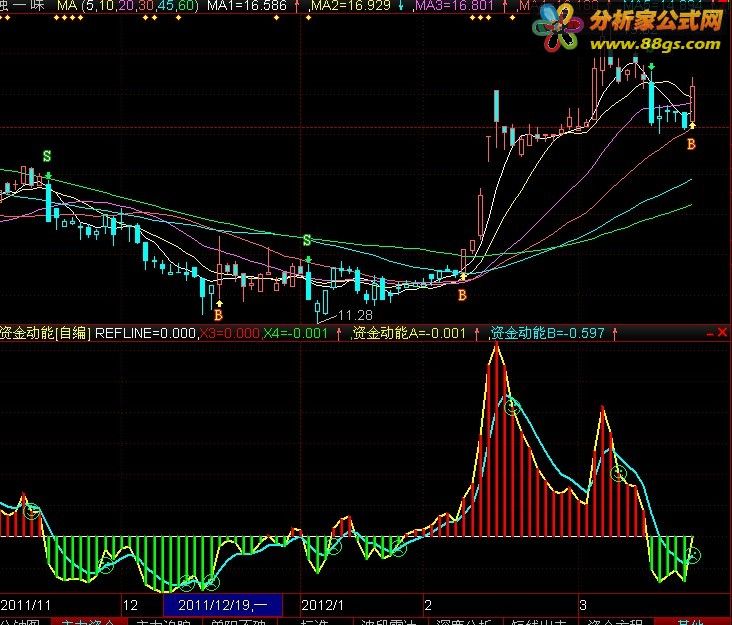
Task: Open the red 其他 tab at the bottom
Action: 691,622
